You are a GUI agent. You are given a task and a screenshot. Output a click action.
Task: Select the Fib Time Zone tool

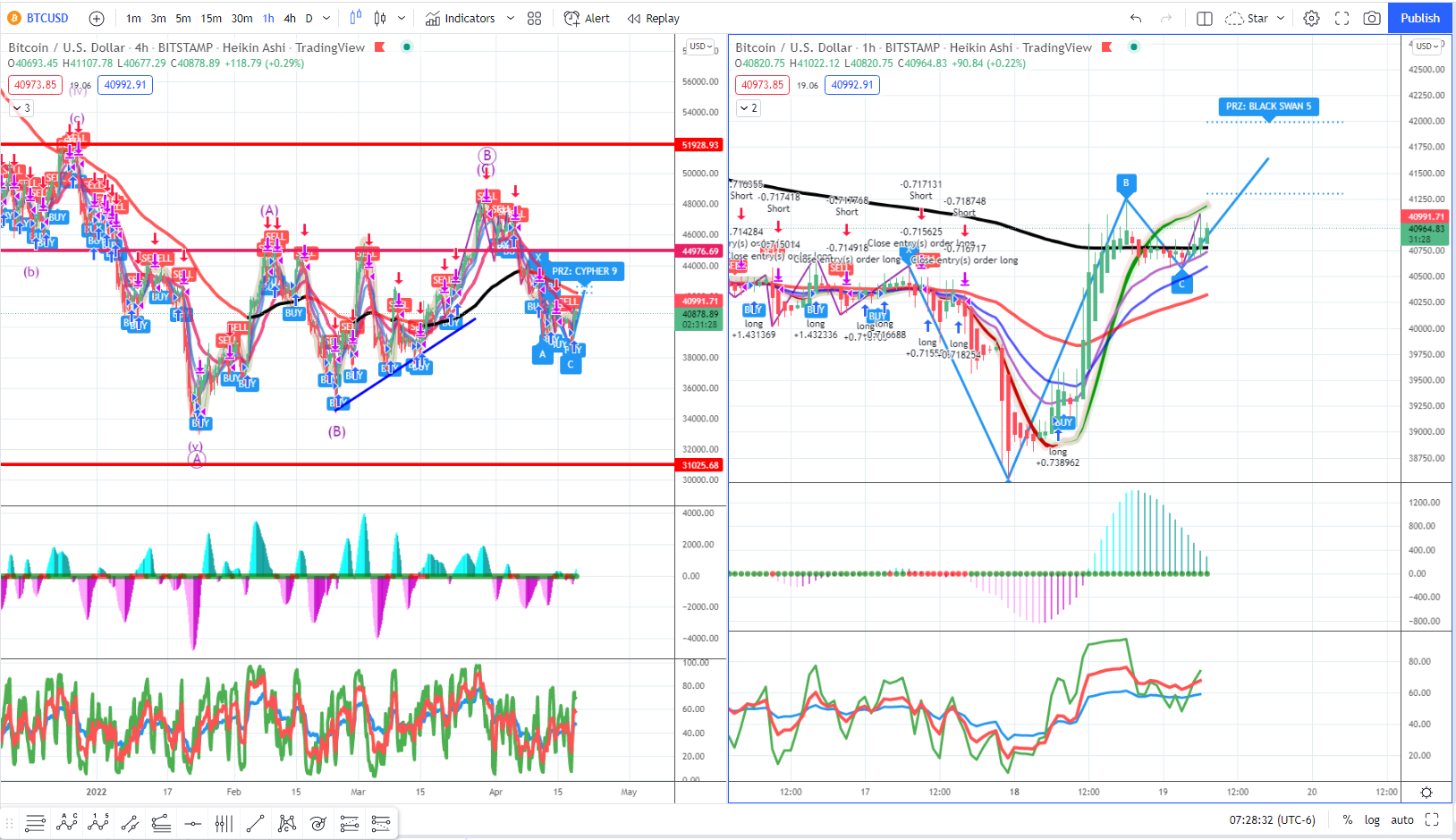[224, 823]
